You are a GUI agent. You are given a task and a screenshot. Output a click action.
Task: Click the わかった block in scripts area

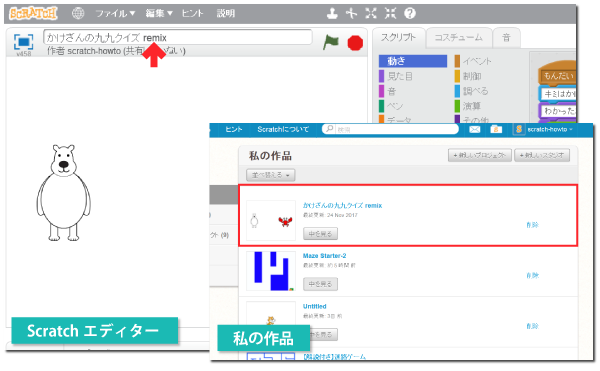coord(558,111)
